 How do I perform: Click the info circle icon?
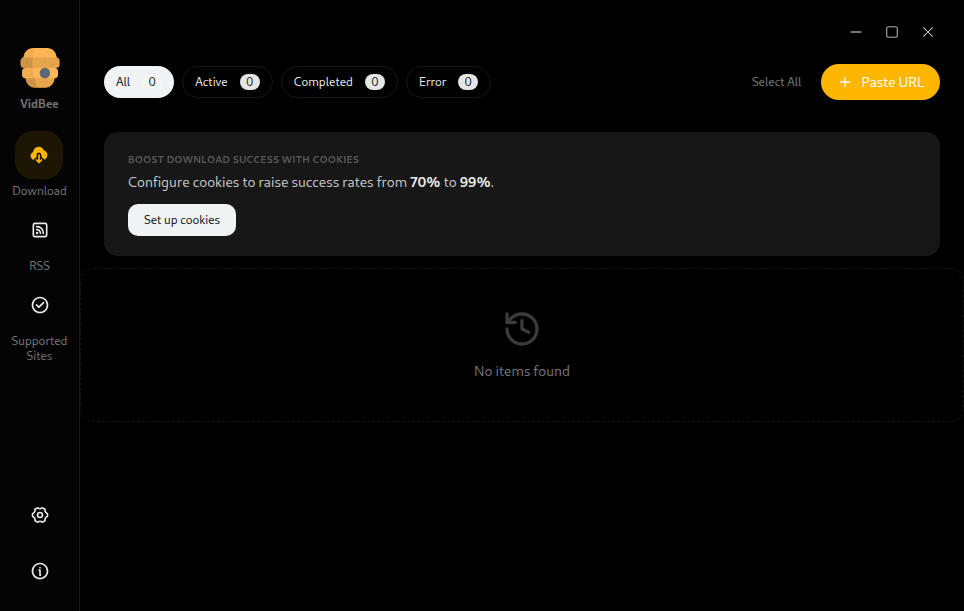[40, 571]
